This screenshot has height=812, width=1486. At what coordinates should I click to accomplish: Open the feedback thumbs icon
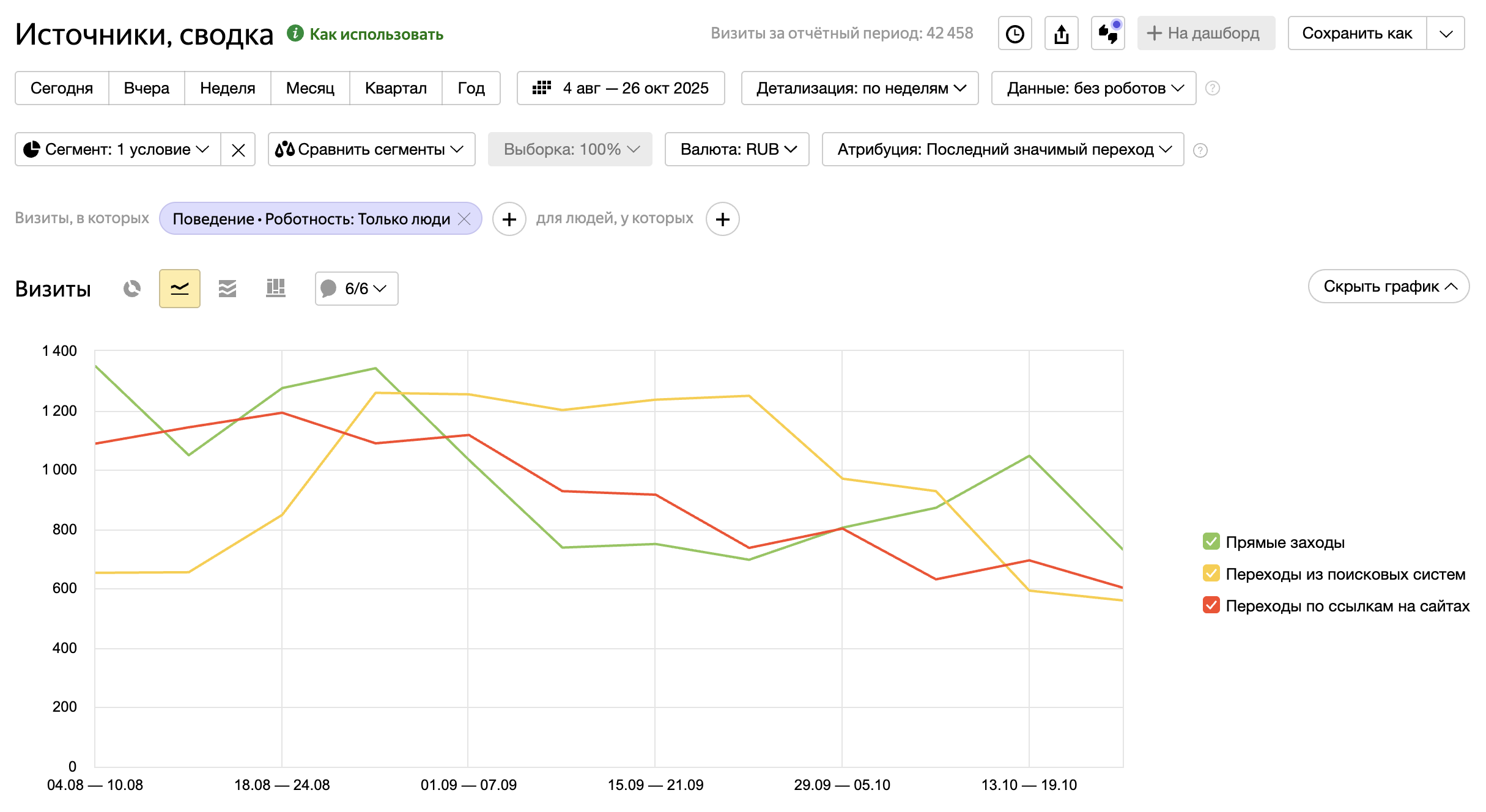1108,34
